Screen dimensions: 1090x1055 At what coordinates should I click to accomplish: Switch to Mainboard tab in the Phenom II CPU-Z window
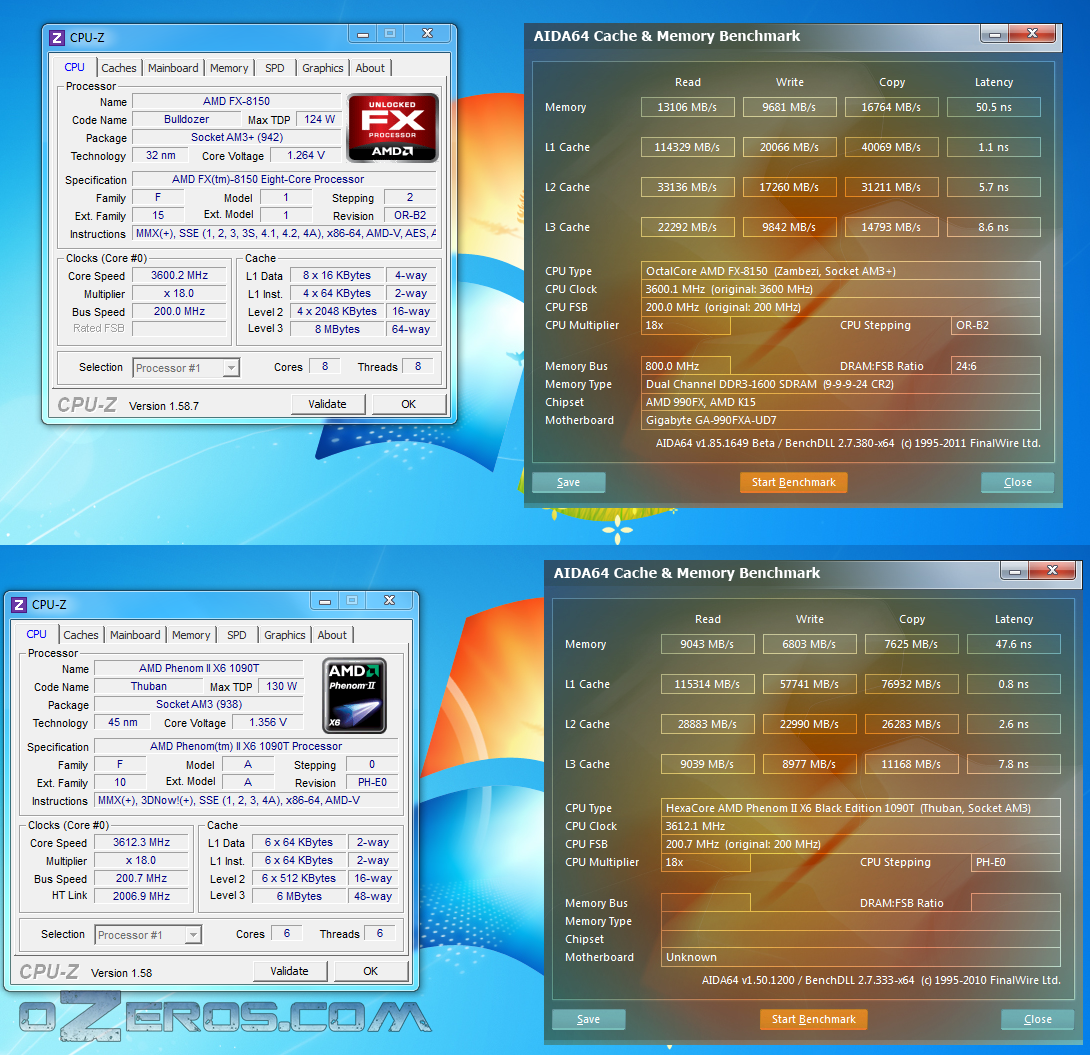pyautogui.click(x=135, y=635)
